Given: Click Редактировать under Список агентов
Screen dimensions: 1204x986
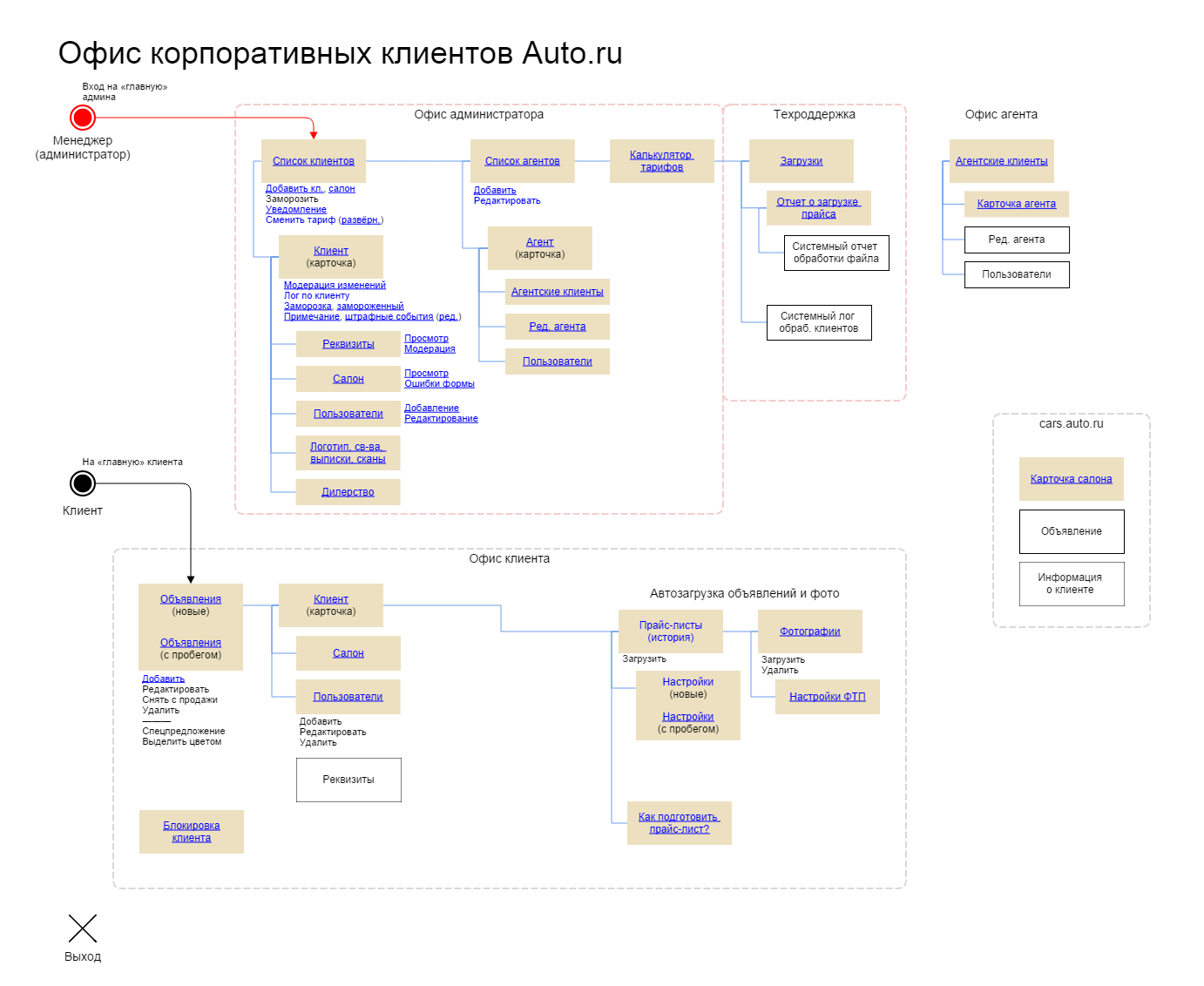Looking at the screenshot, I should [x=507, y=200].
